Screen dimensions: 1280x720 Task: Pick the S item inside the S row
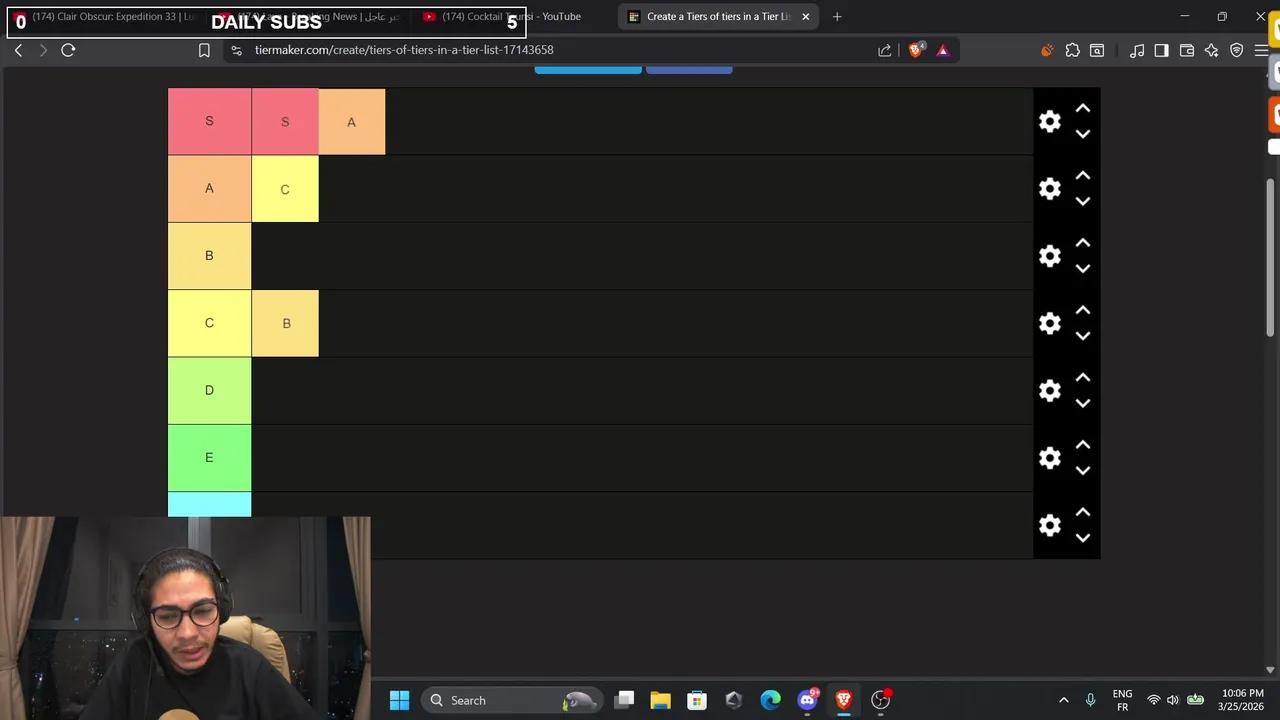[x=285, y=121]
